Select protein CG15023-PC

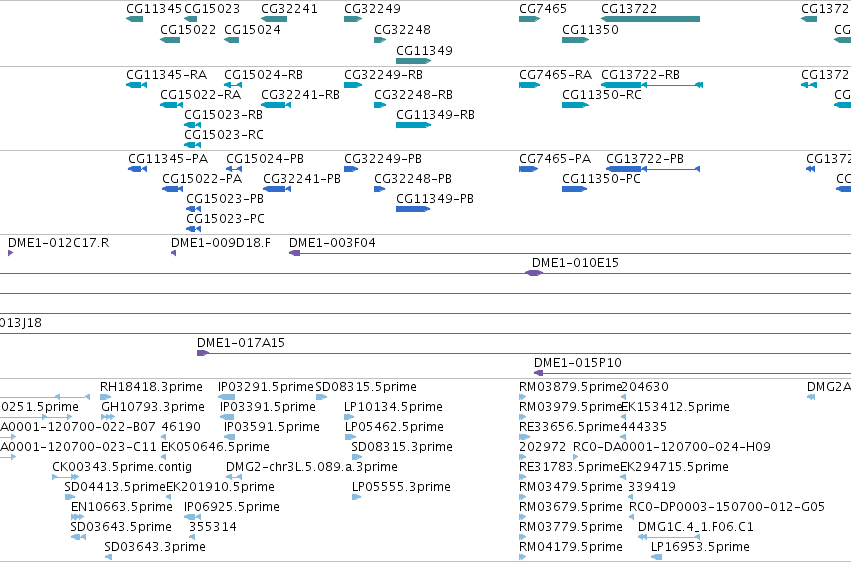(x=225, y=219)
